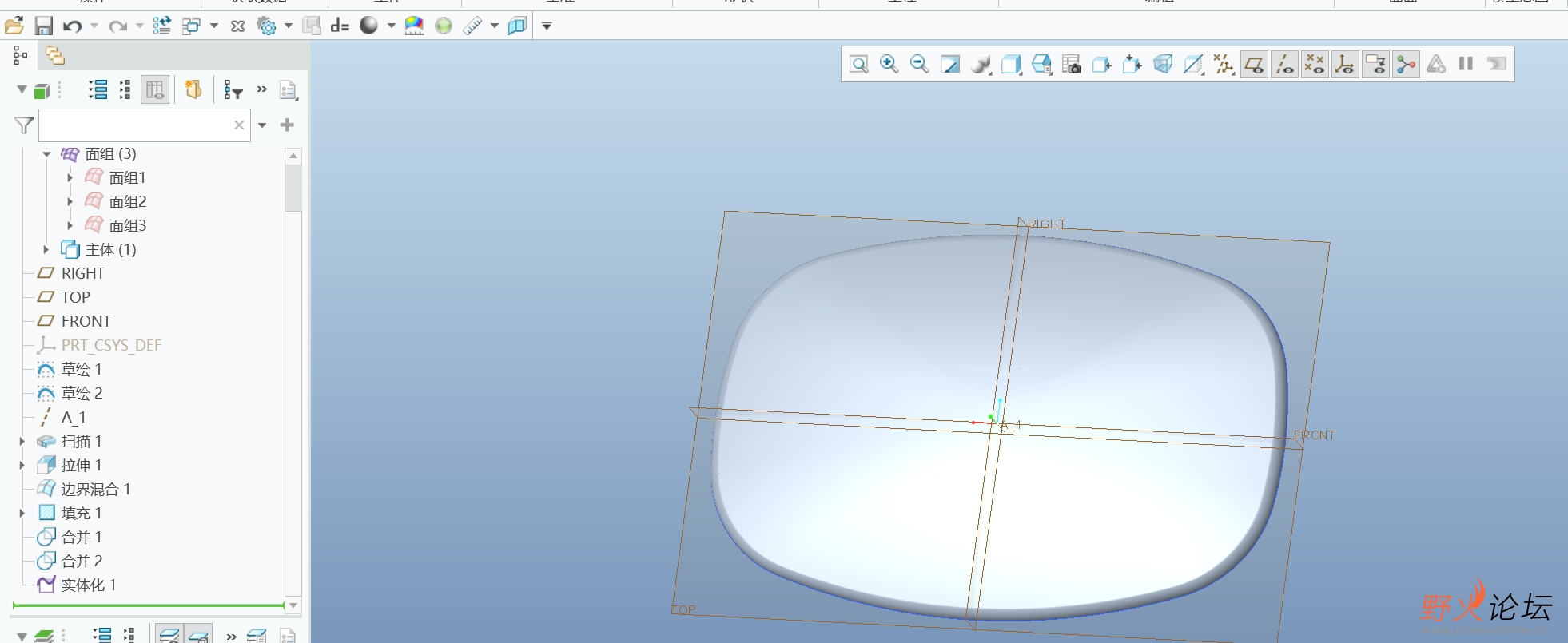Select the FRONT datum plane in tree
The image size is (1568, 643).
click(74, 321)
